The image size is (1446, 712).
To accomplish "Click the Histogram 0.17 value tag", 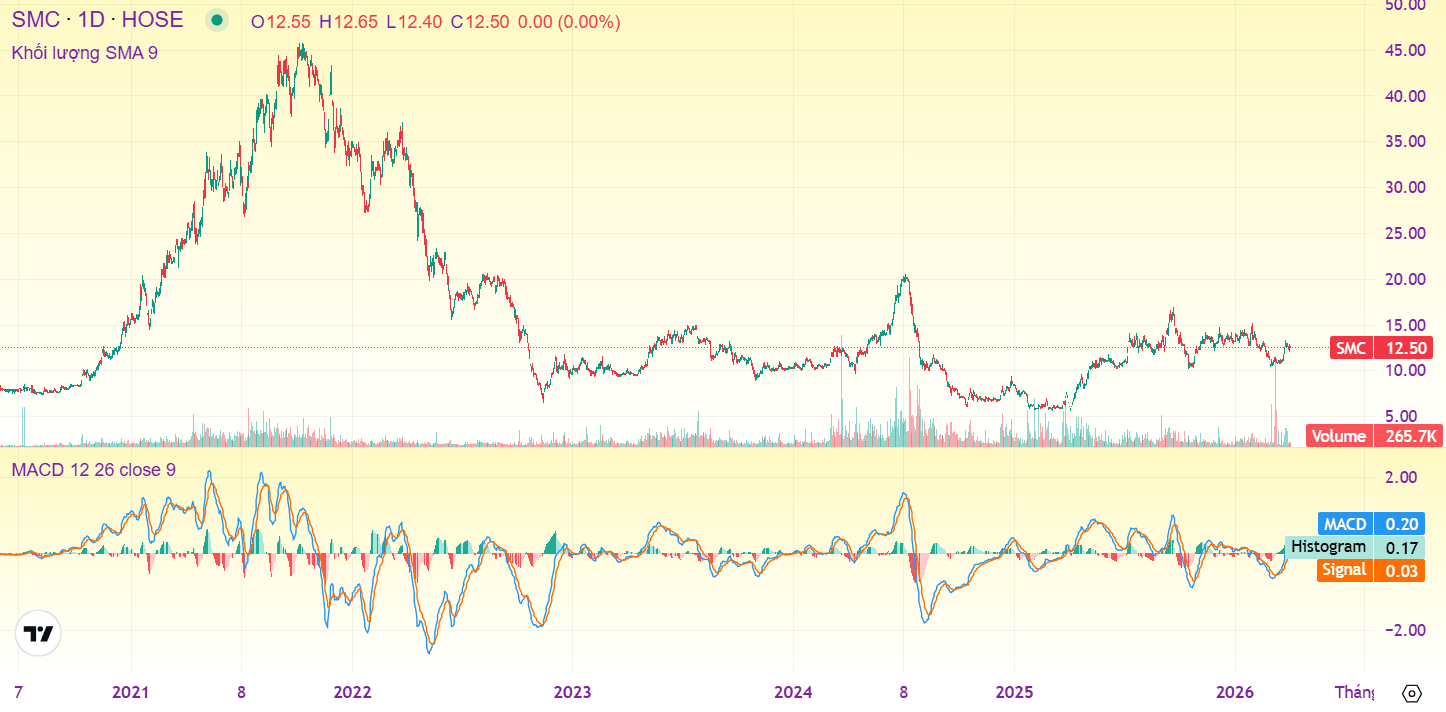I will 1354,547.
